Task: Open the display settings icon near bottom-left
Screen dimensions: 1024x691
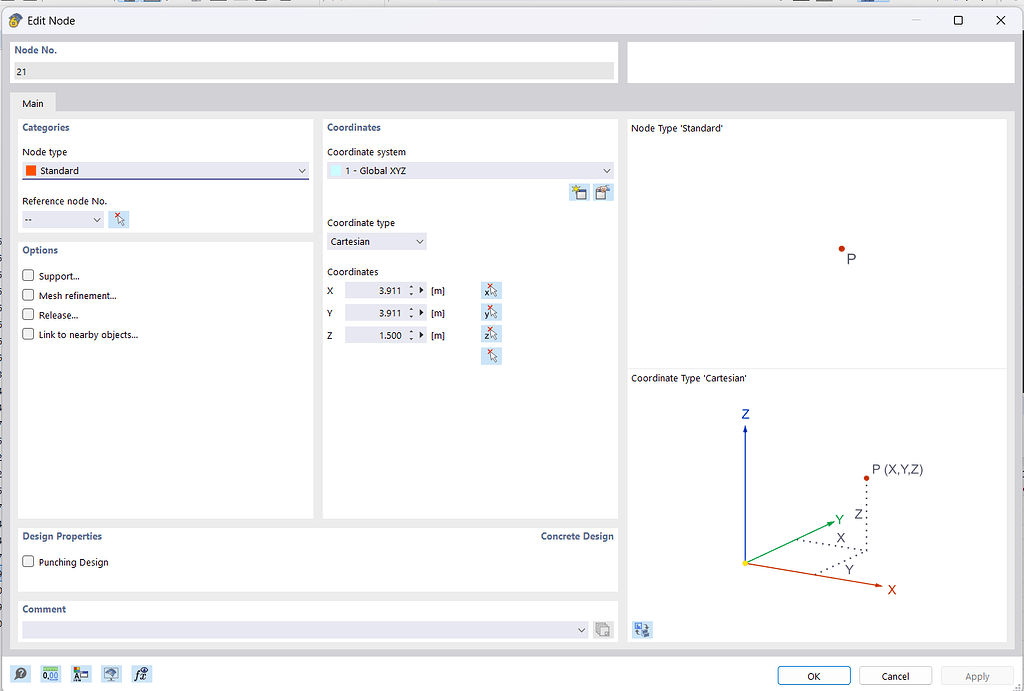Action: (x=110, y=674)
